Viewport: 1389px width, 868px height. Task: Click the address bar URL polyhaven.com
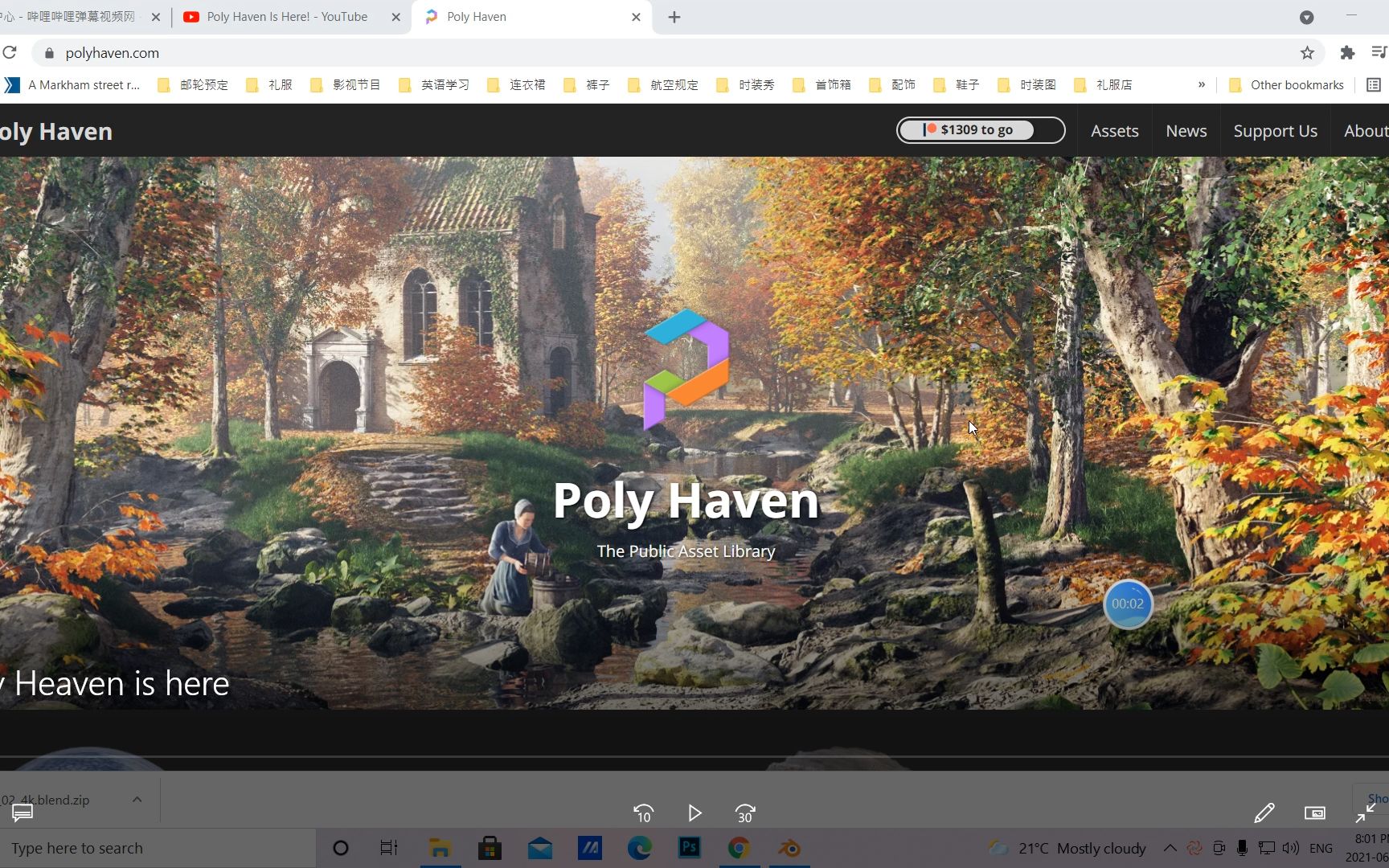tap(113, 53)
